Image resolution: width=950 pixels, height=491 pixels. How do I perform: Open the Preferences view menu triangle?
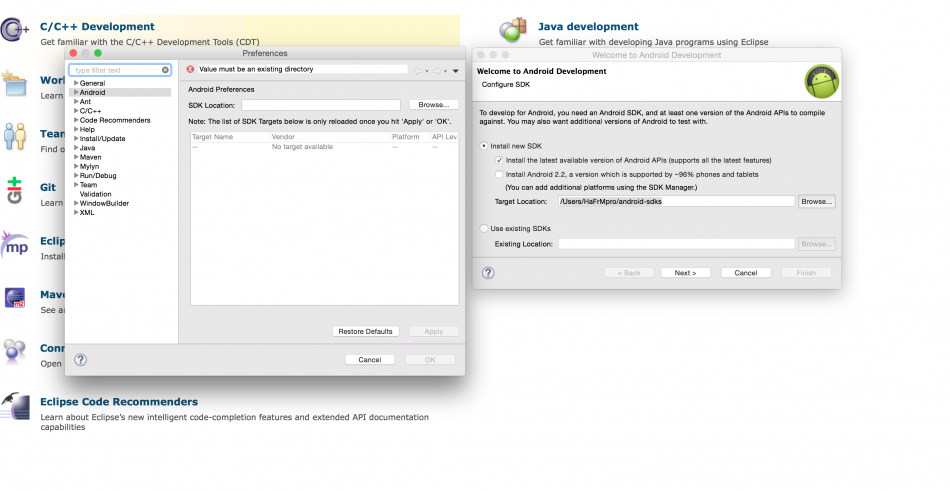tap(456, 71)
